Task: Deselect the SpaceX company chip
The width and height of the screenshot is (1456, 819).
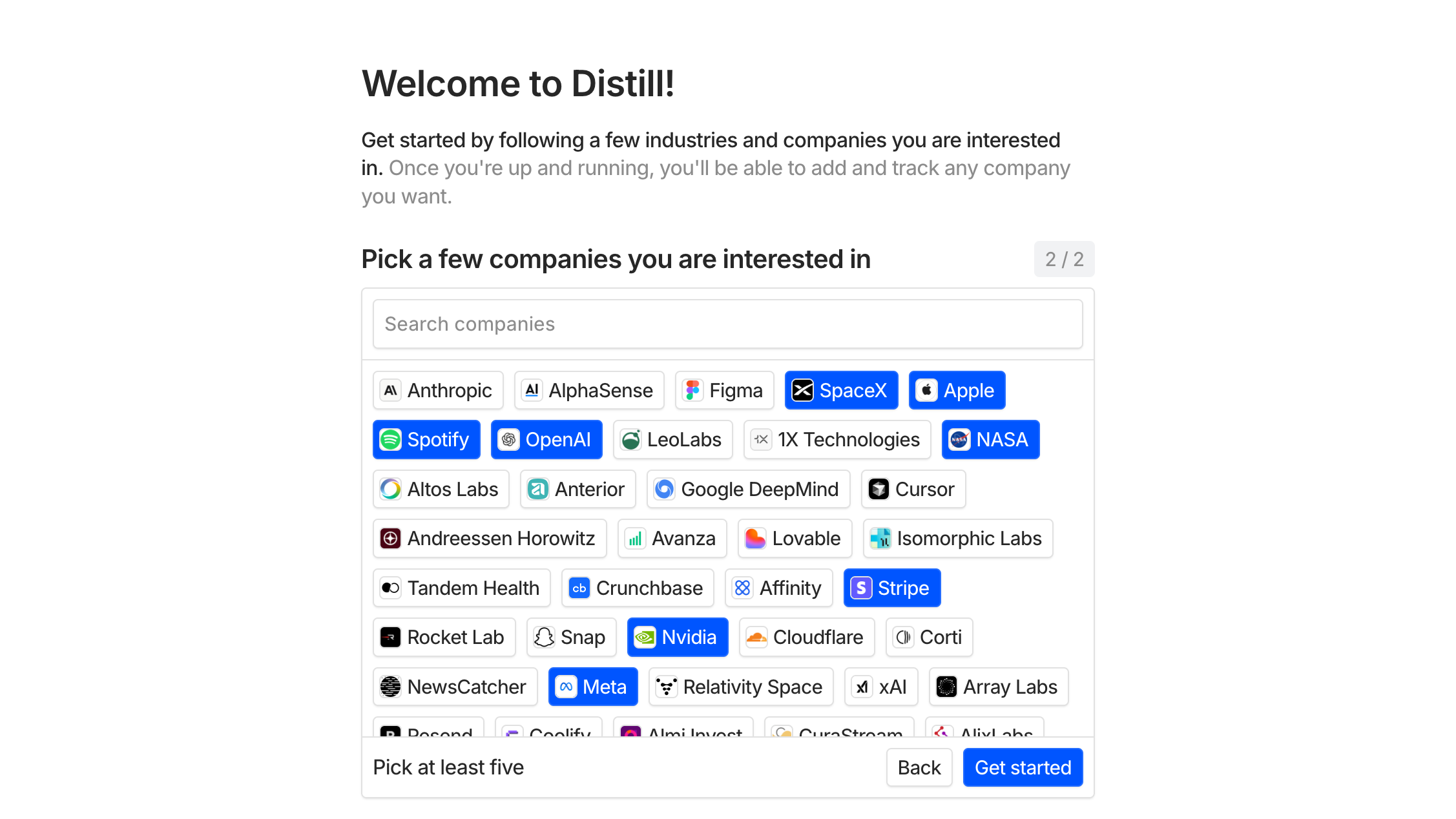Action: 841,390
